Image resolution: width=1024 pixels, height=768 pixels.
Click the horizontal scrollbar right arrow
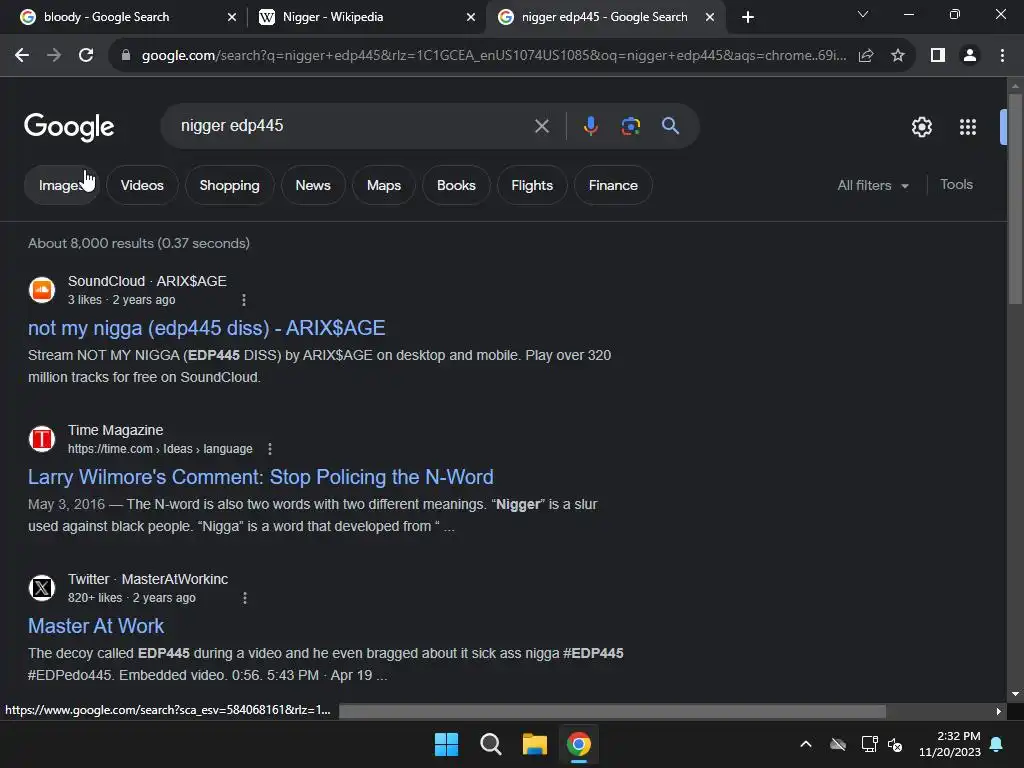(x=999, y=711)
